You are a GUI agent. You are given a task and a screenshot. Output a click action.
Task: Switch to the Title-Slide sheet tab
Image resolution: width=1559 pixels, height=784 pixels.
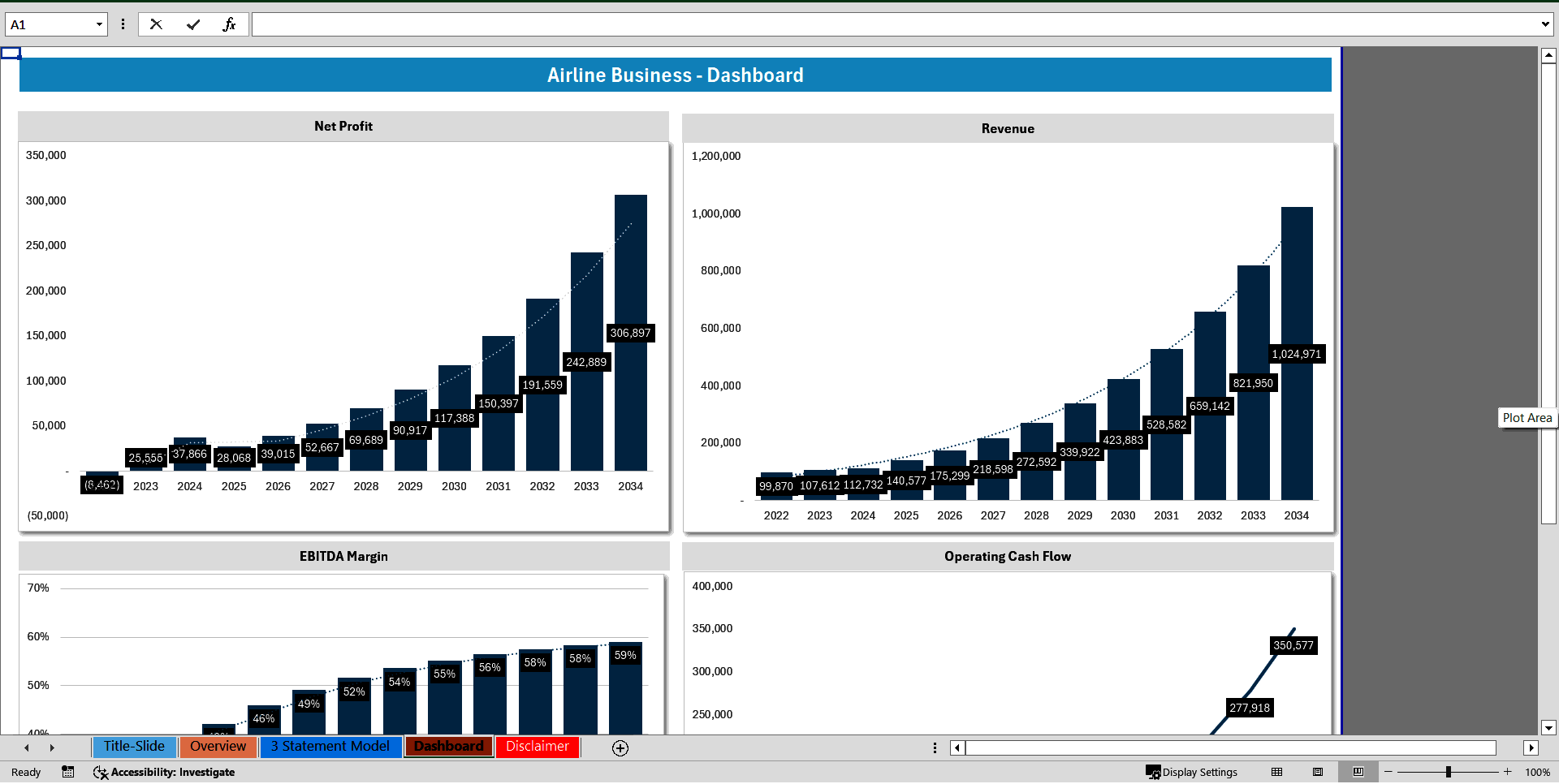134,747
